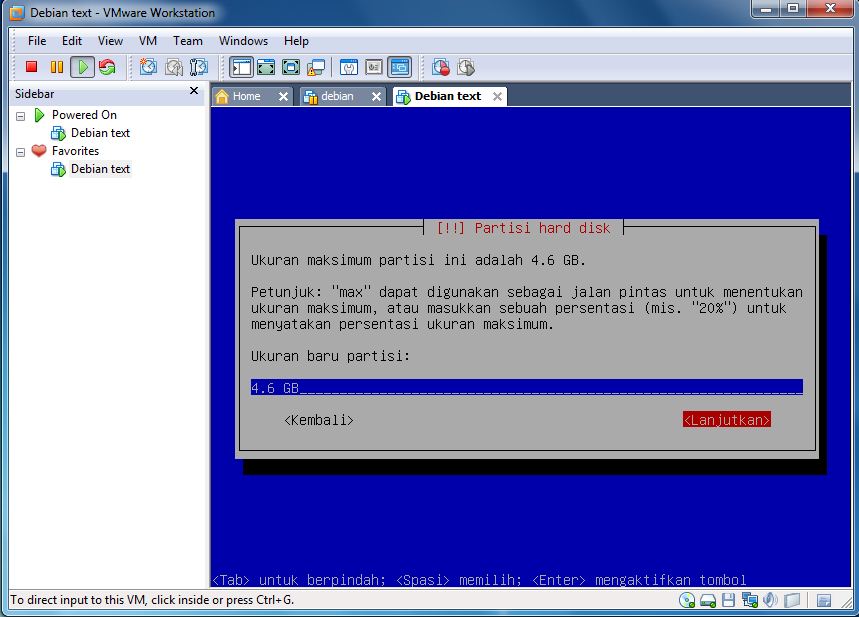The width and height of the screenshot is (859, 617).
Task: Click the status bar Ctrl+G hint text
Action: tap(152, 600)
